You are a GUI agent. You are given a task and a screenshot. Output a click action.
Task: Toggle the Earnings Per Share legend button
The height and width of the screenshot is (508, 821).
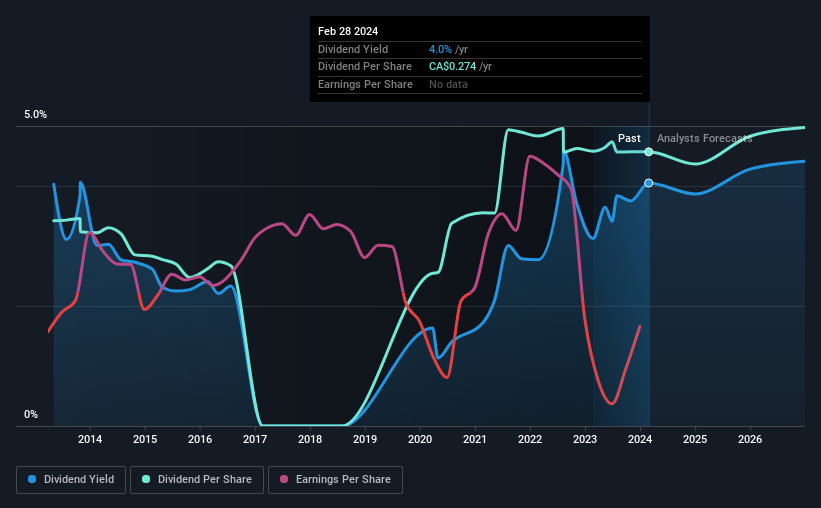[335, 480]
